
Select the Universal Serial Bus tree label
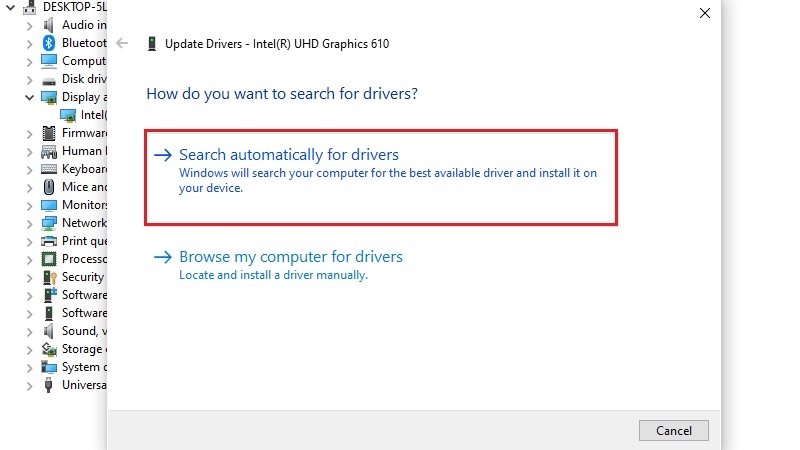click(x=84, y=384)
